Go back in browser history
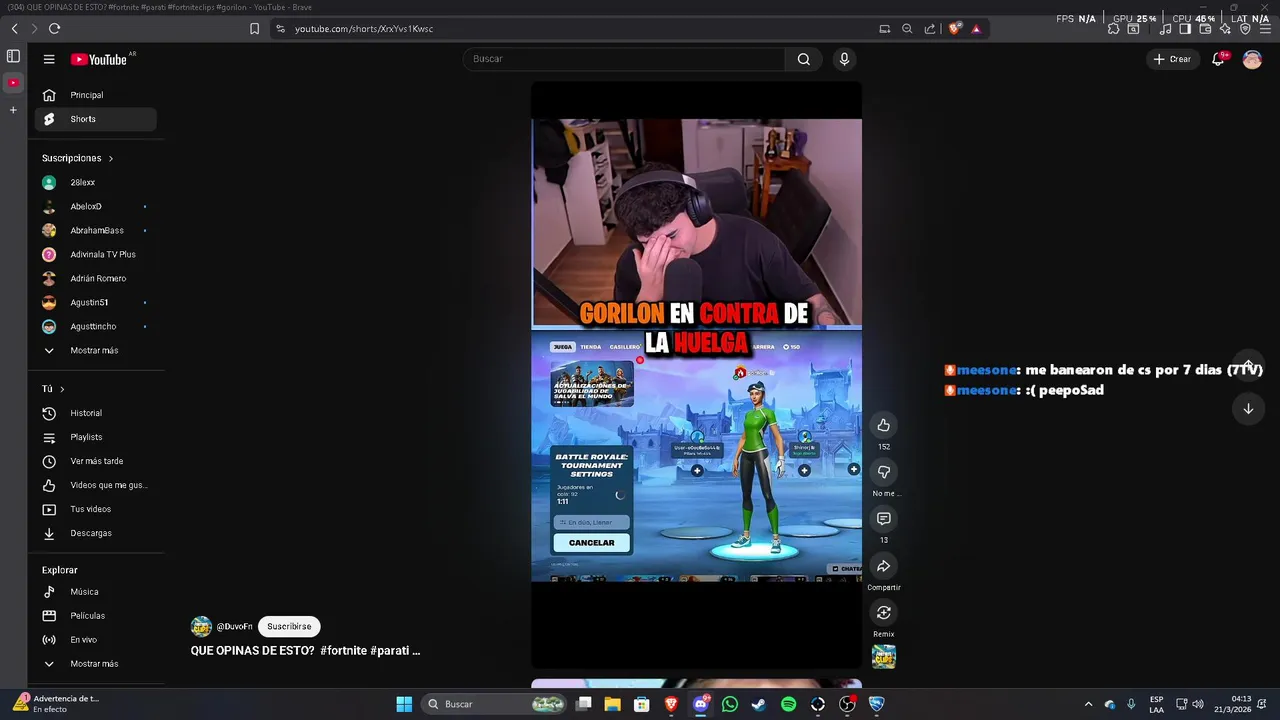The image size is (1280, 720). coord(14,29)
